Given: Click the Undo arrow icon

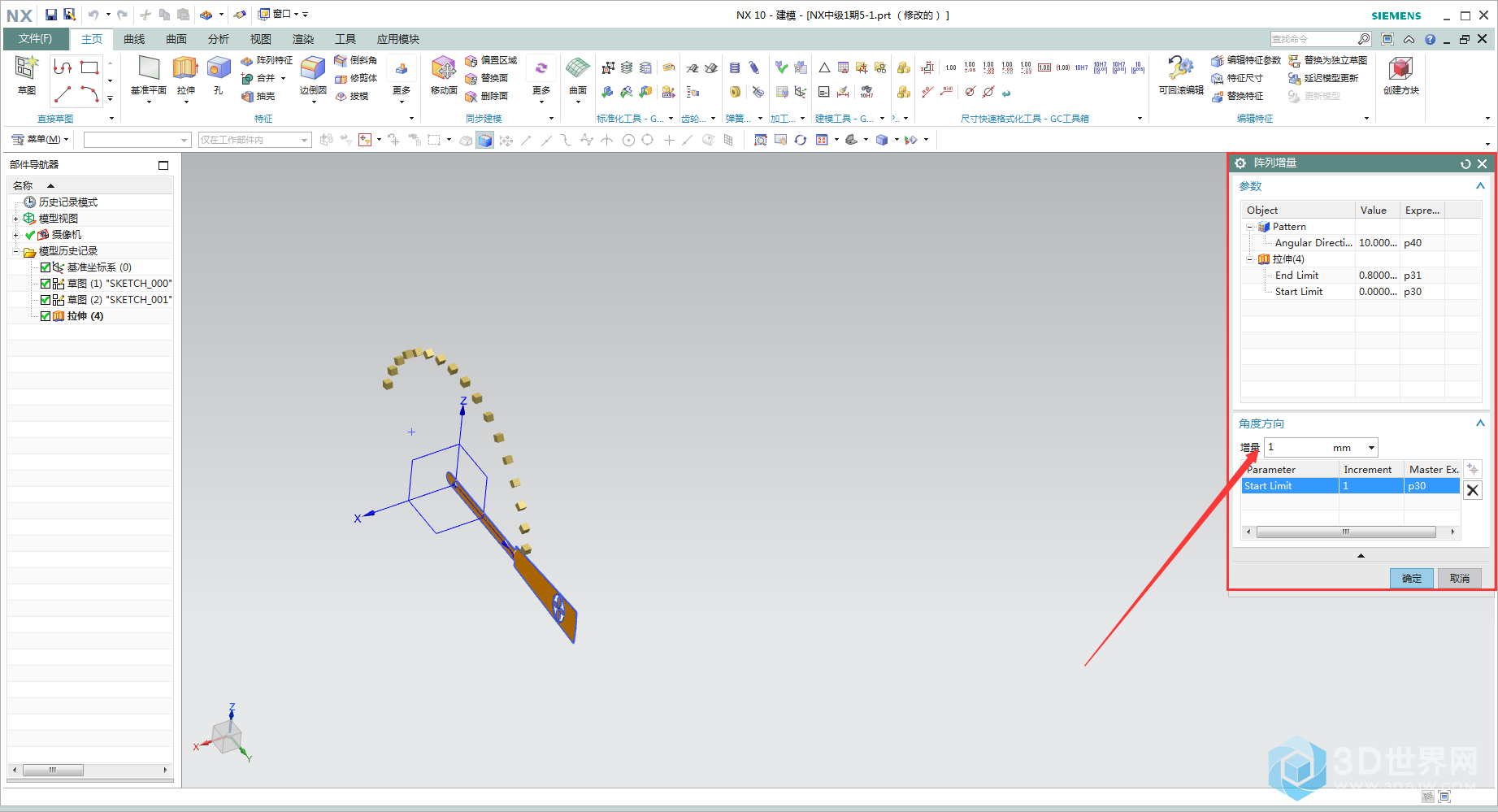Looking at the screenshot, I should pyautogui.click(x=93, y=15).
